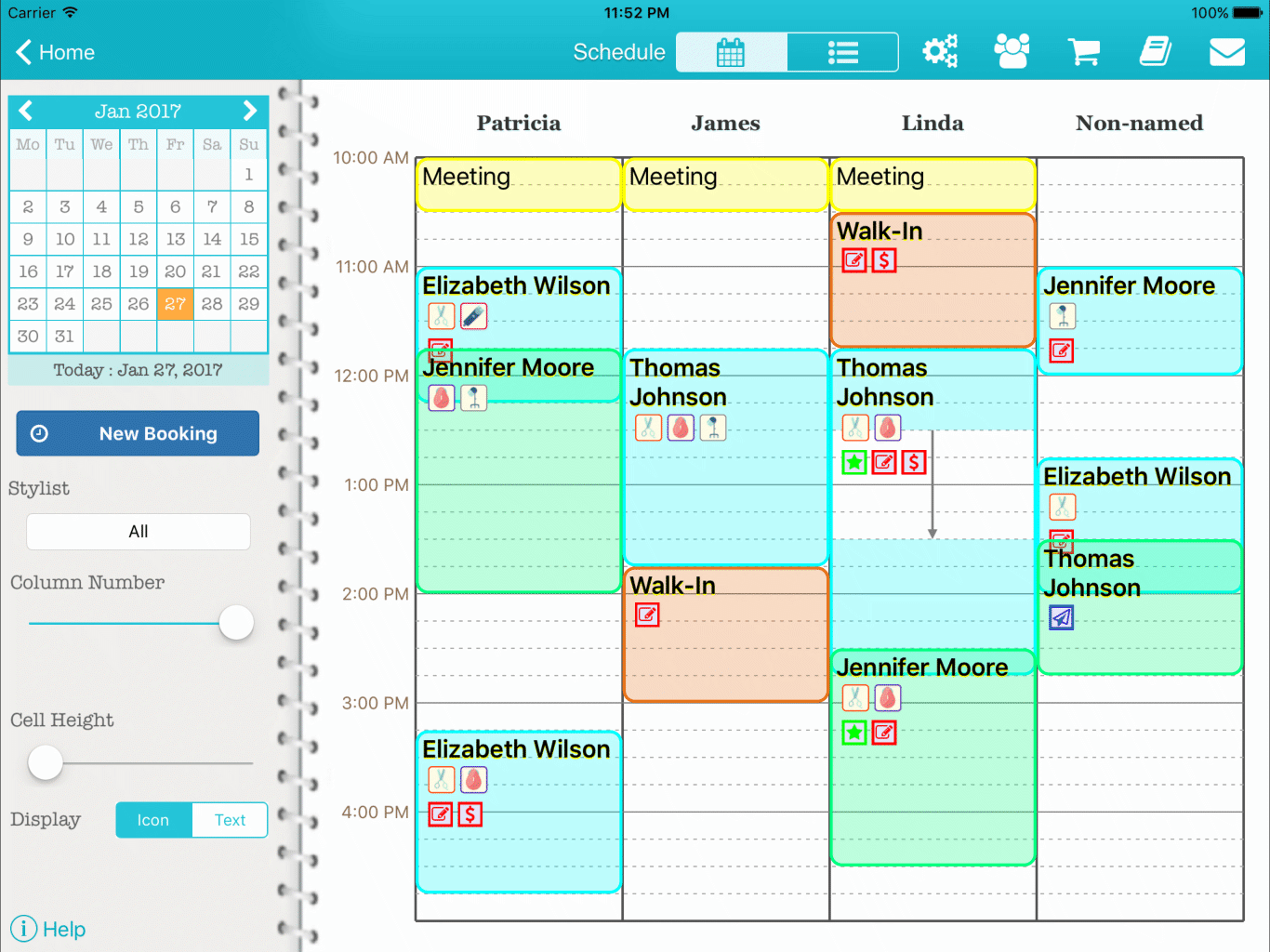Click the send icon in Thomas Johnson's Non-named booking
The width and height of the screenshot is (1270, 952).
[x=1061, y=617]
